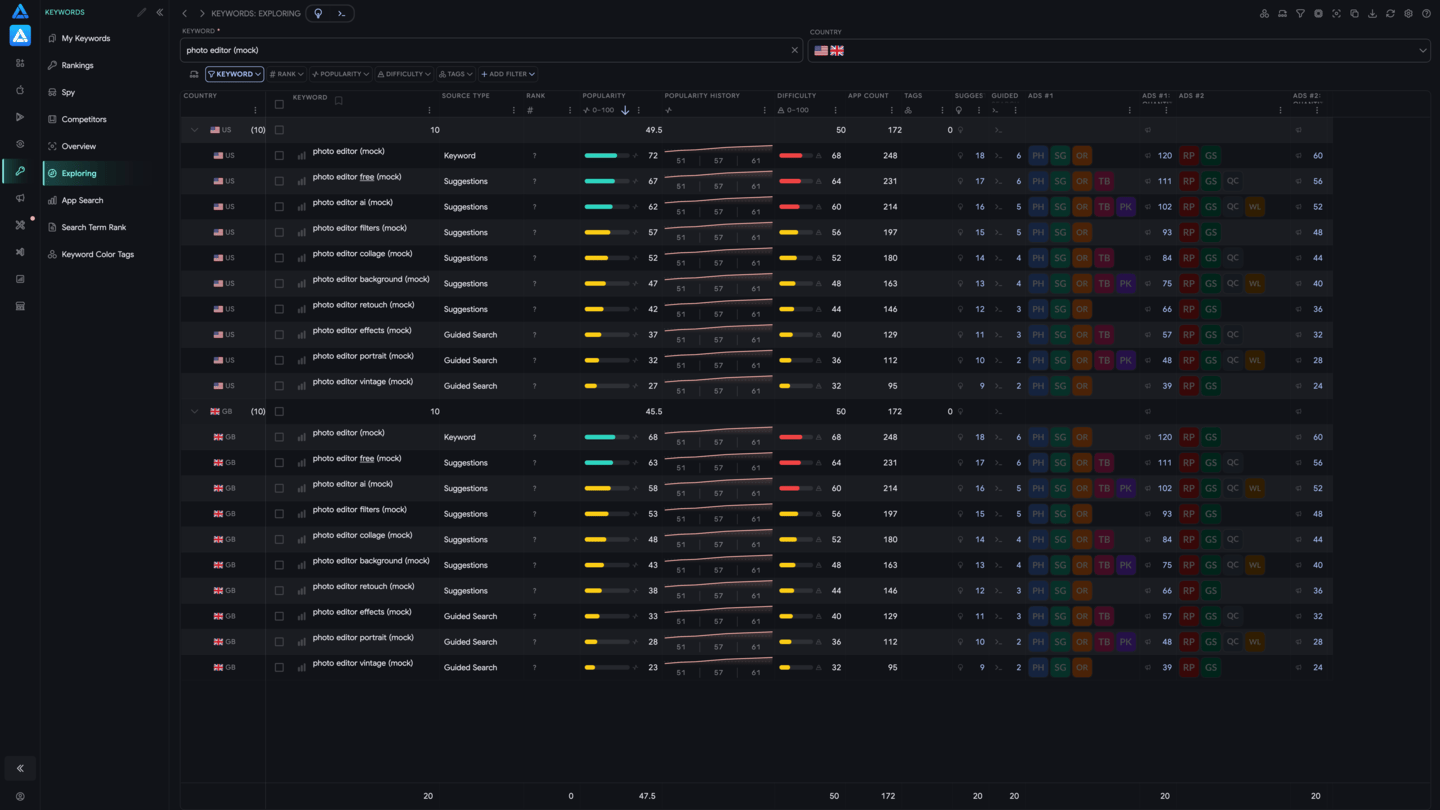Toggle sort arrow on Popularity column
Screen dimensions: 1440x810
pos(625,110)
